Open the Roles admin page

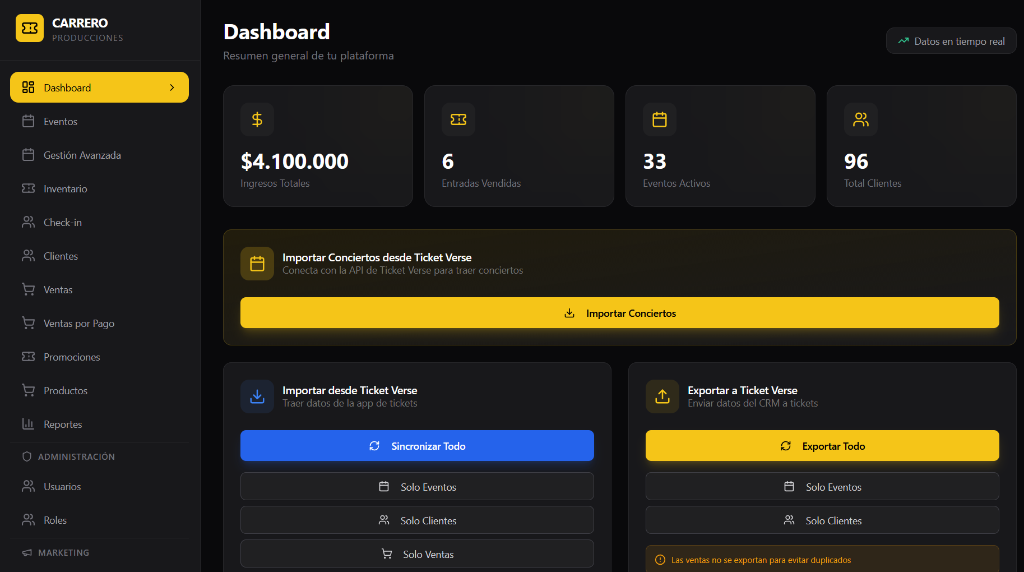(x=99, y=520)
